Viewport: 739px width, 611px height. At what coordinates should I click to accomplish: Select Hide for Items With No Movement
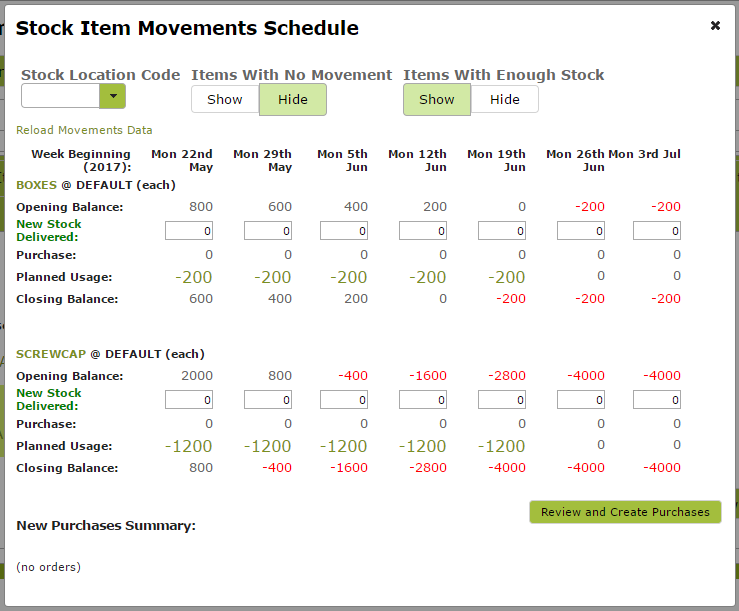click(293, 99)
